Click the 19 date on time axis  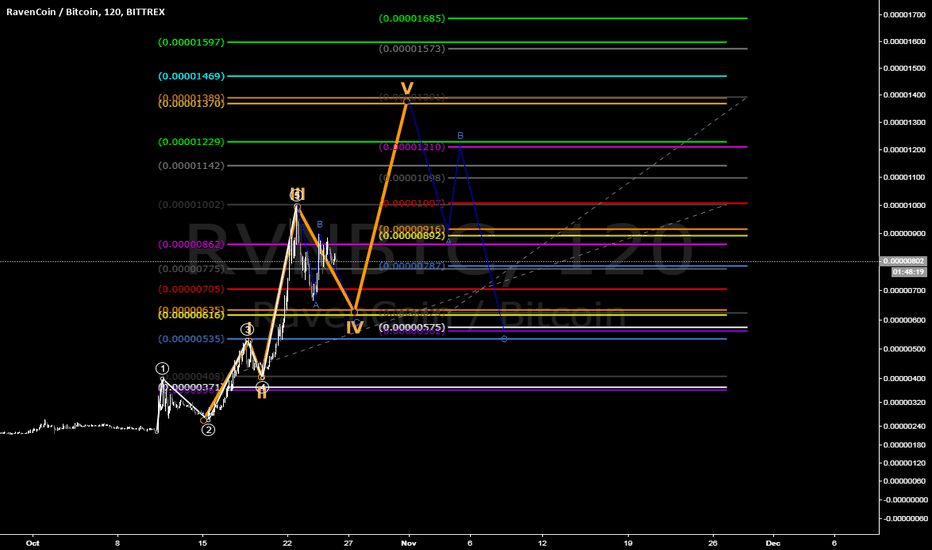(628, 543)
